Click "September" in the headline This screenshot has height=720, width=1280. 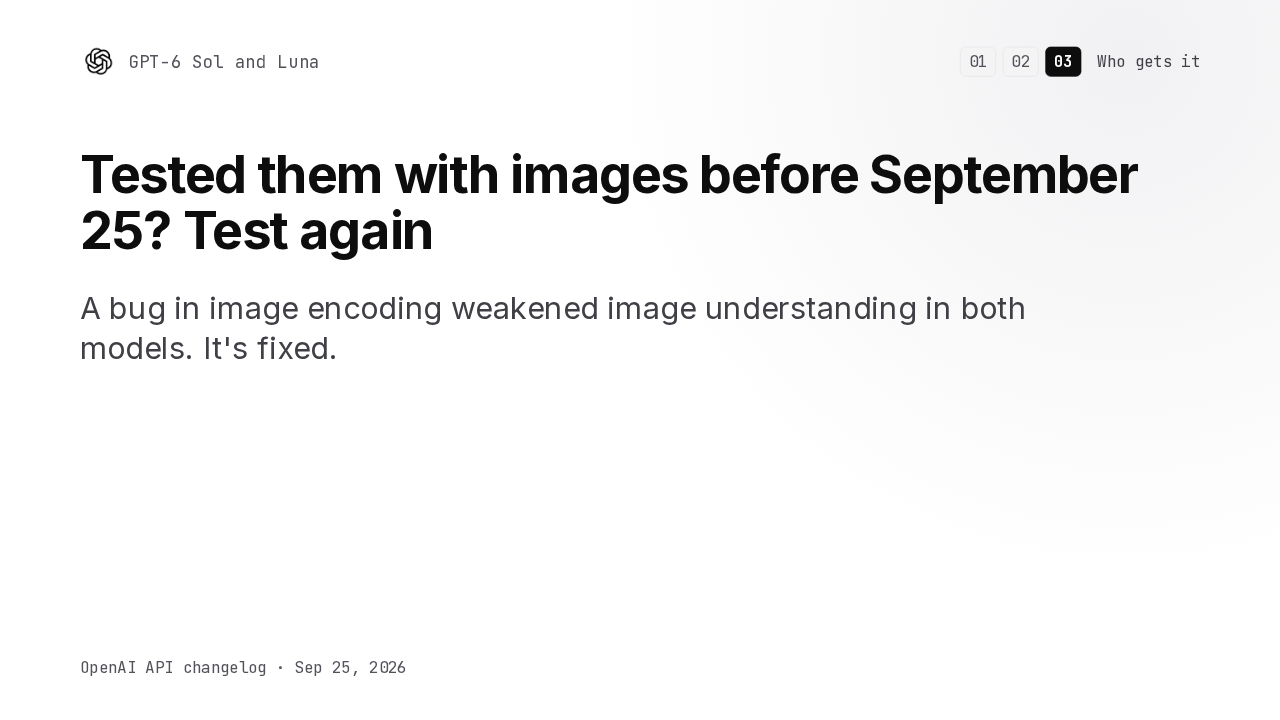click(x=1003, y=175)
